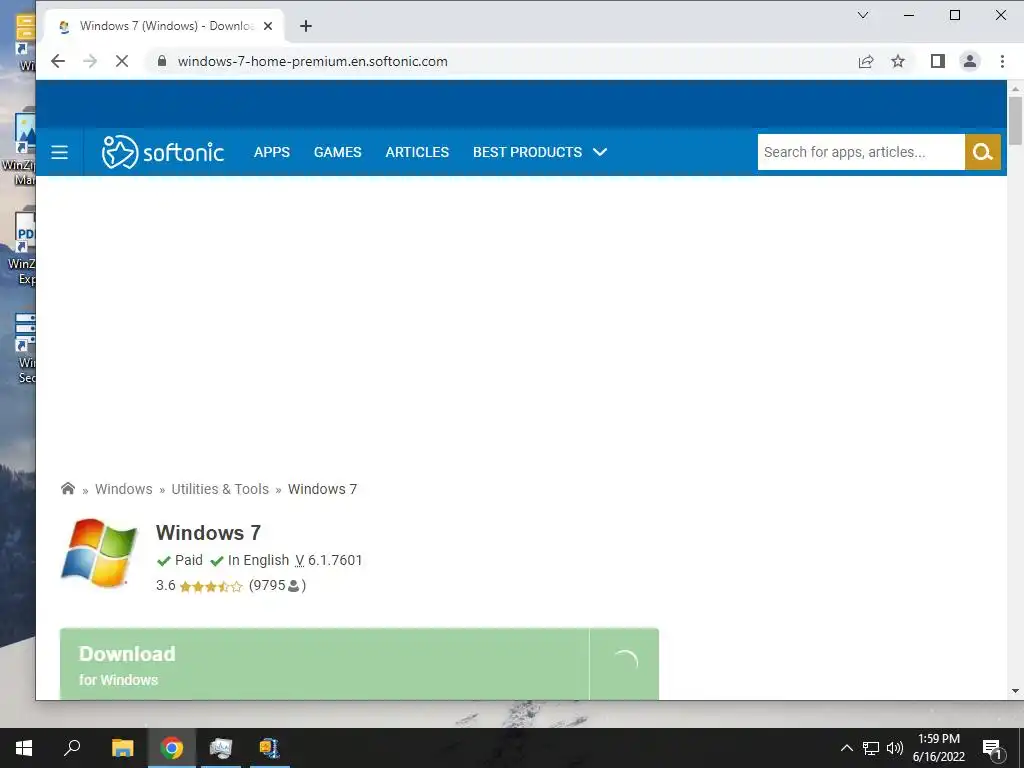Open the APPS menu item
This screenshot has width=1024, height=768.
coord(272,152)
